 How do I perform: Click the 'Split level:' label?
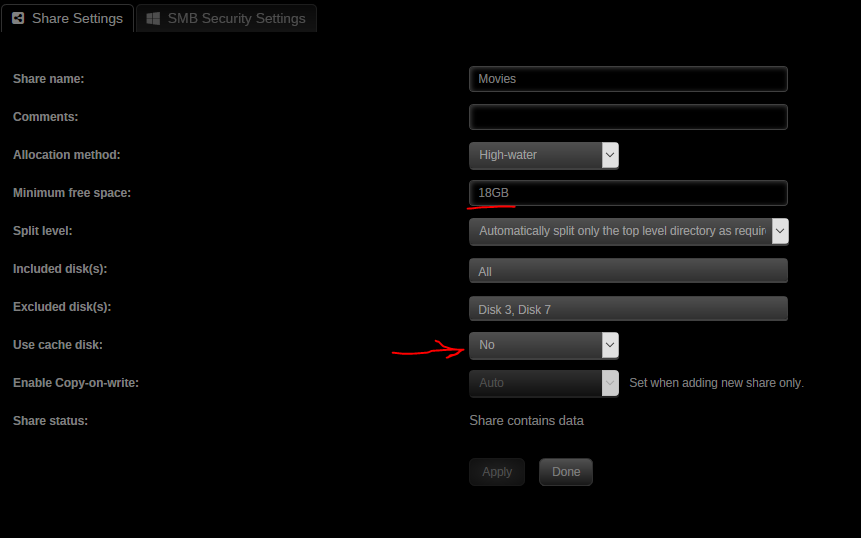point(43,231)
